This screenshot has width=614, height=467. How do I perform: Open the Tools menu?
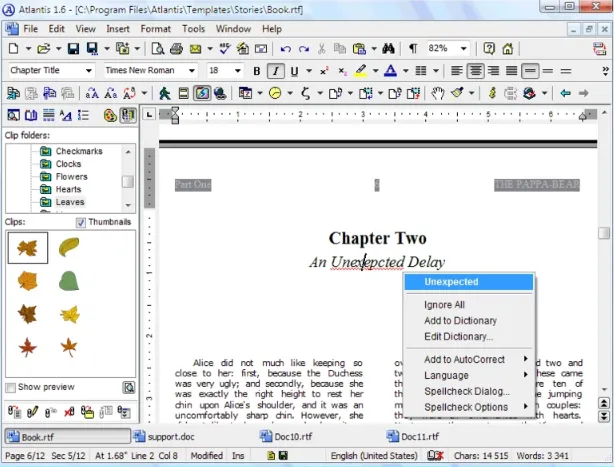193,29
